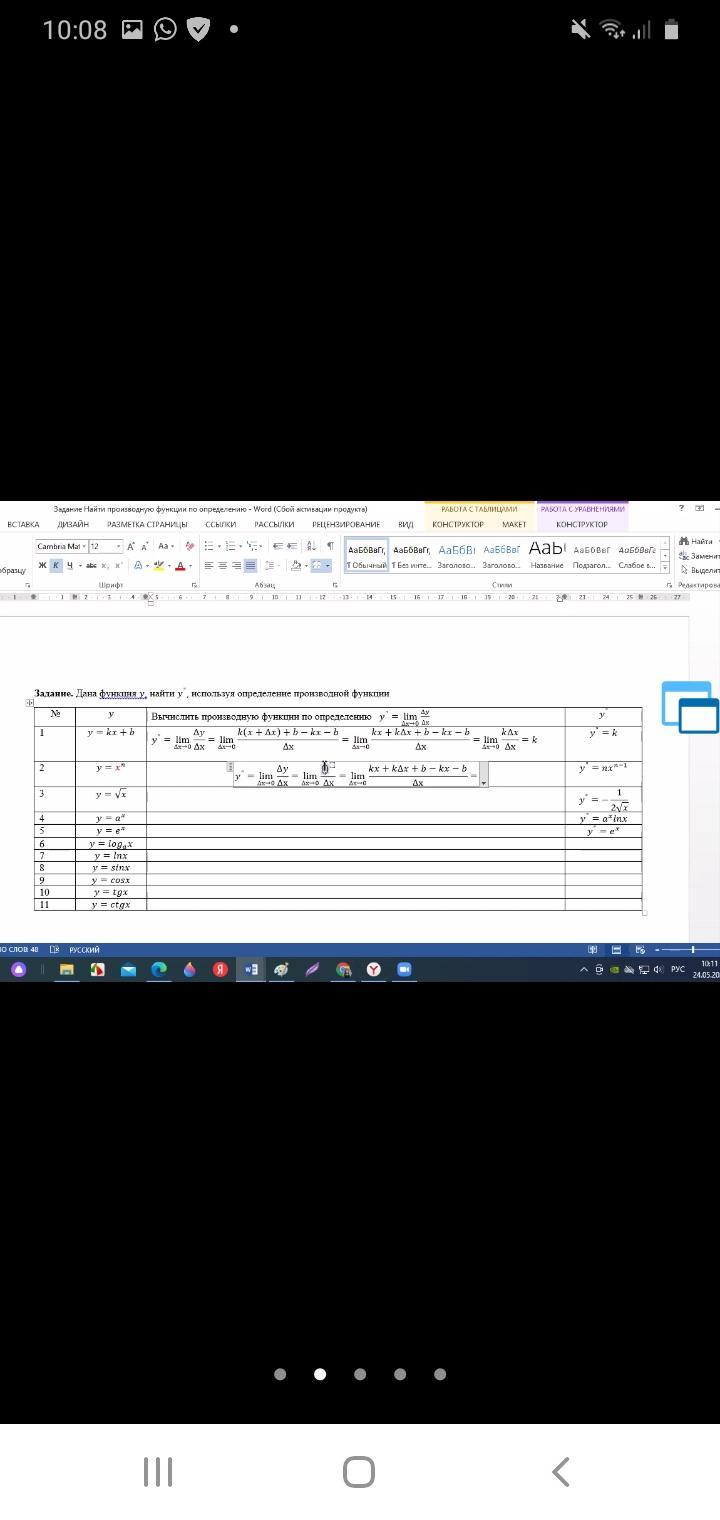Apply the Название style from the gallery
Viewport: 720px width, 1520px height.
547,554
